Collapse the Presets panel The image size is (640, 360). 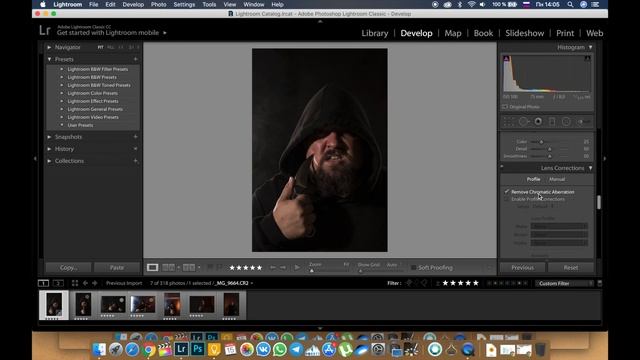coord(49,59)
